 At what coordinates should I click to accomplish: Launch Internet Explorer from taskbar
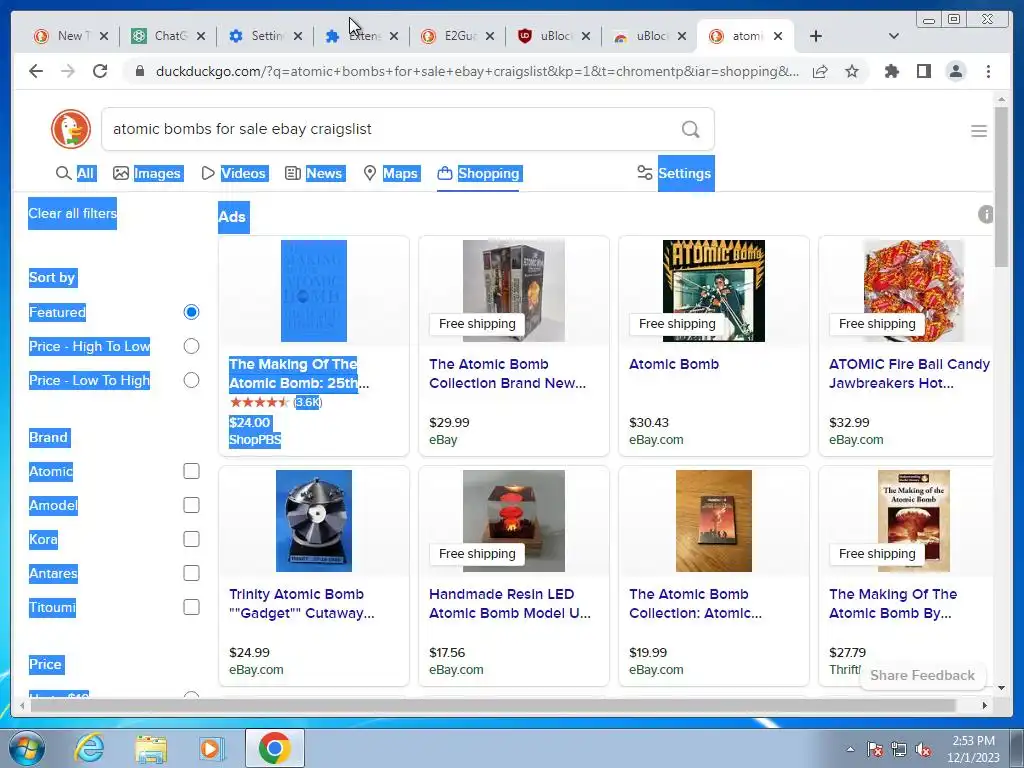coord(88,748)
